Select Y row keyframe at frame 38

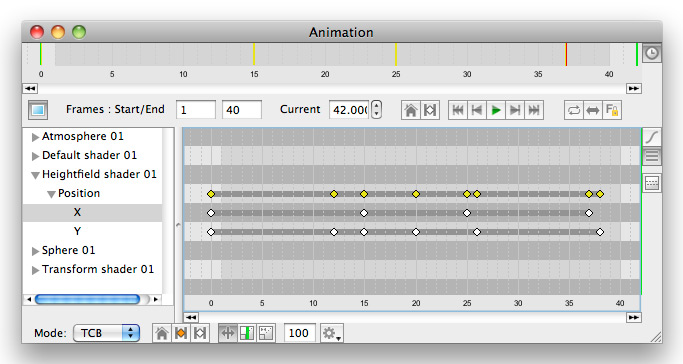(x=600, y=232)
